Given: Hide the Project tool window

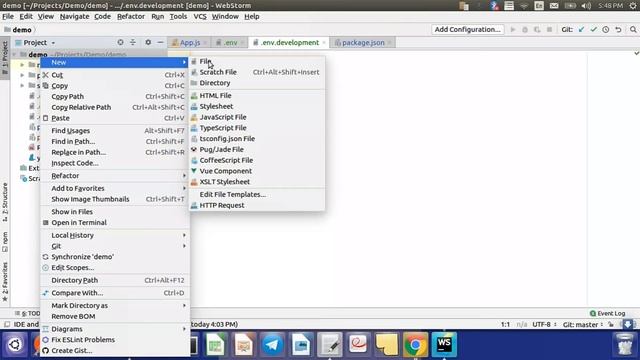Looking at the screenshot, I should pos(160,42).
